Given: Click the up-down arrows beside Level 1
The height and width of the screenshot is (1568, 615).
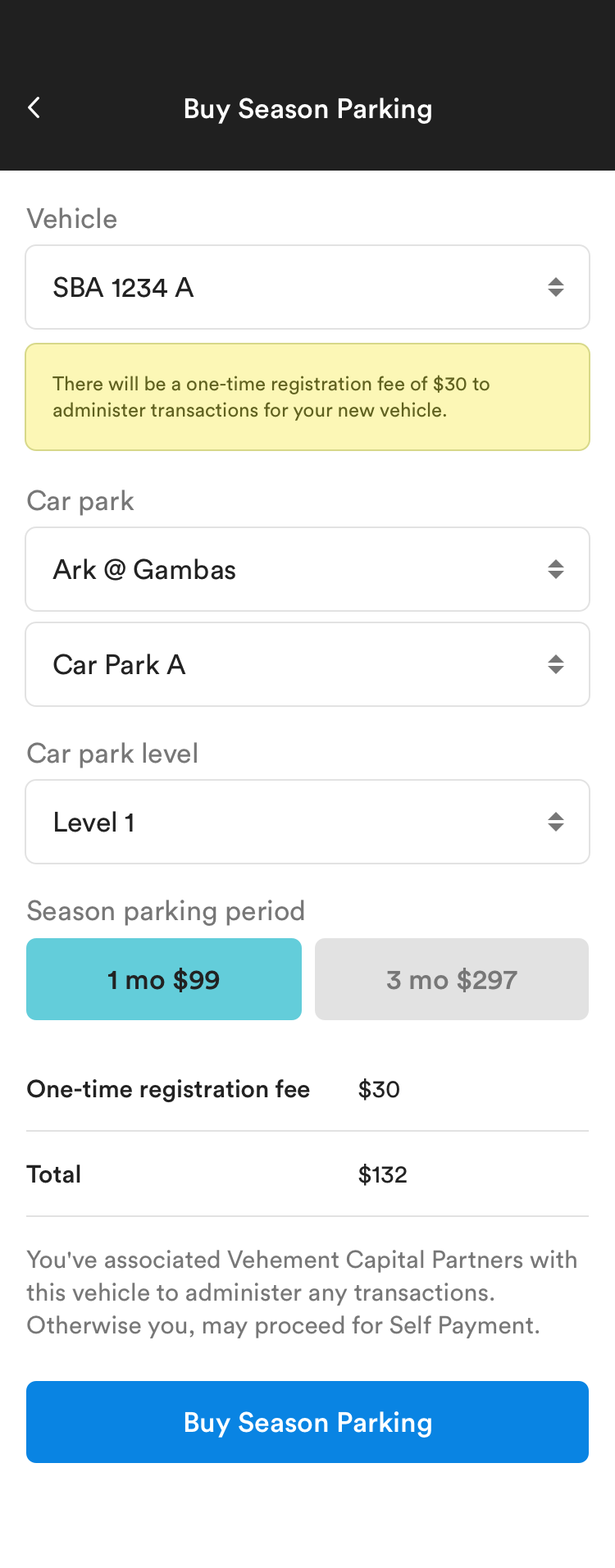Looking at the screenshot, I should (556, 822).
